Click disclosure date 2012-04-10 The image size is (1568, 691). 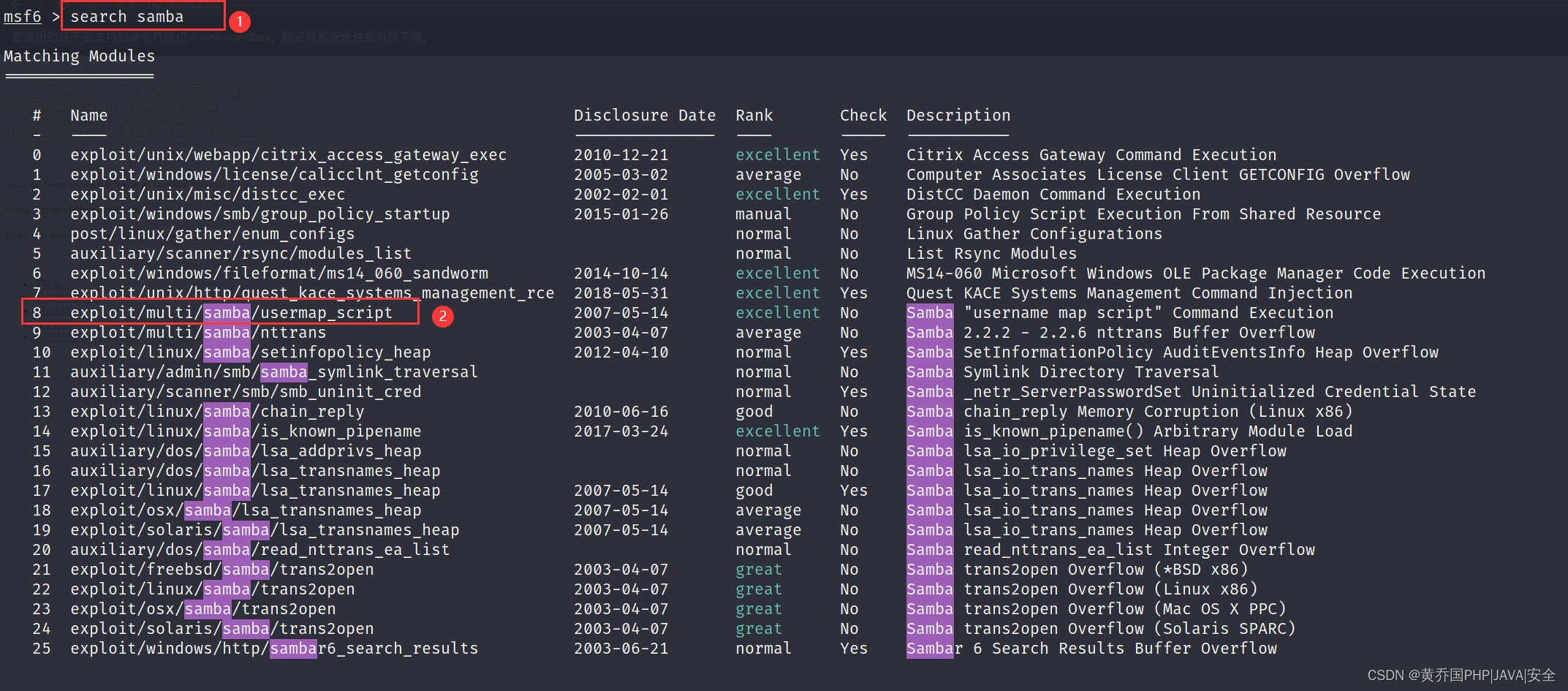pyautogui.click(x=621, y=352)
